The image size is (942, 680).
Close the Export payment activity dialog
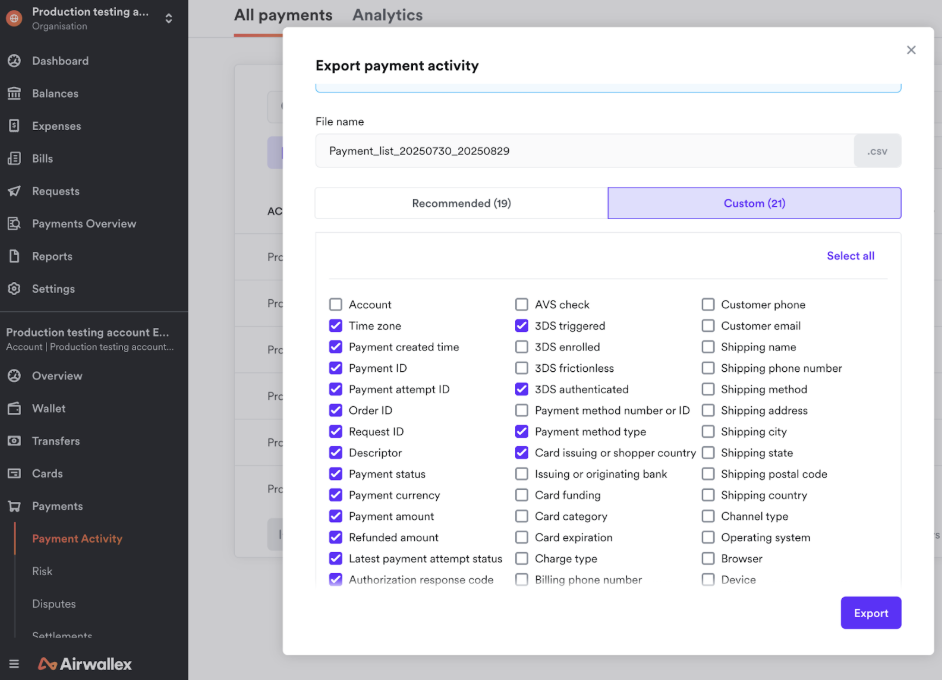point(911,50)
